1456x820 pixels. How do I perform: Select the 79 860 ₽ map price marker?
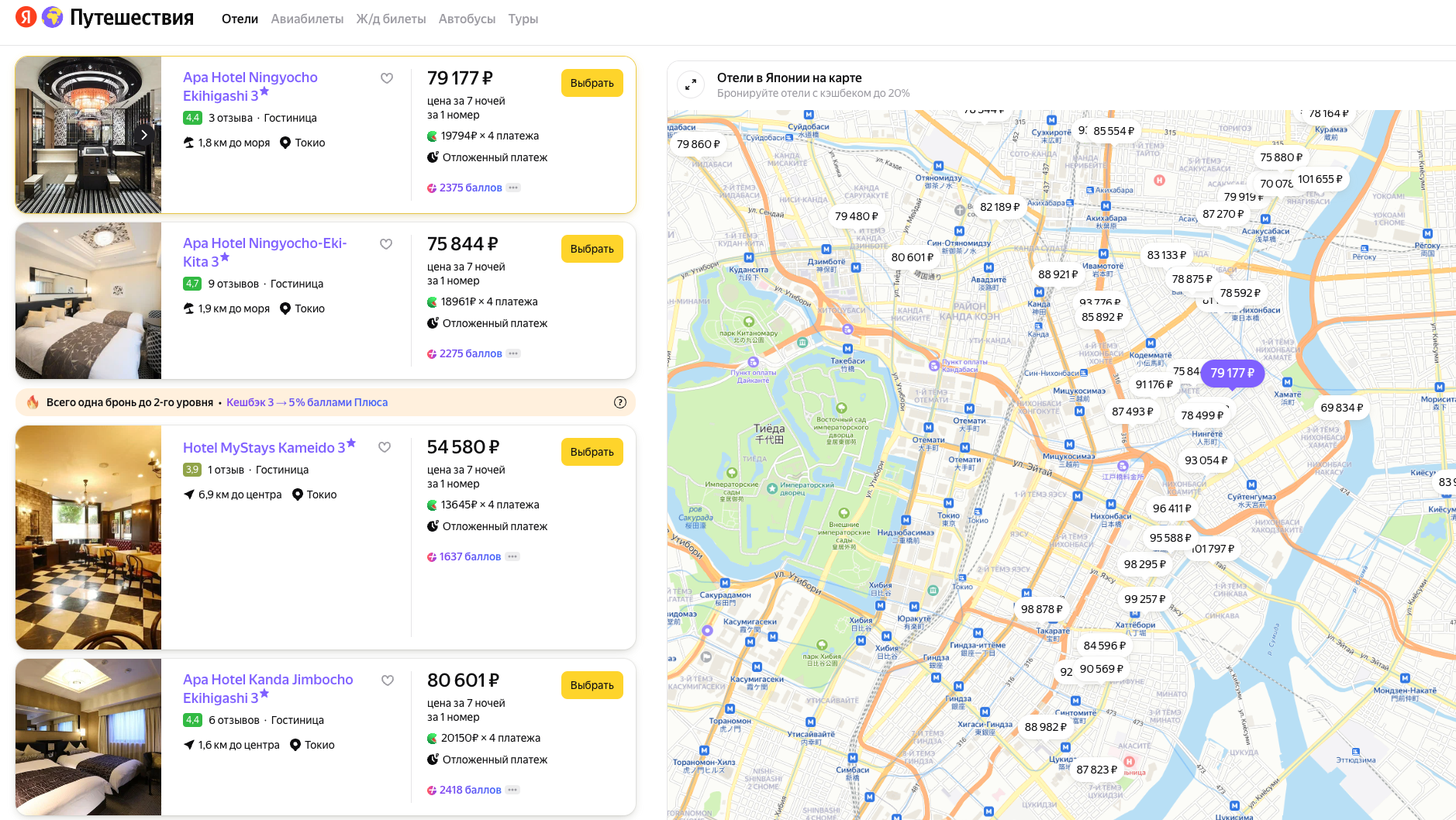[698, 144]
